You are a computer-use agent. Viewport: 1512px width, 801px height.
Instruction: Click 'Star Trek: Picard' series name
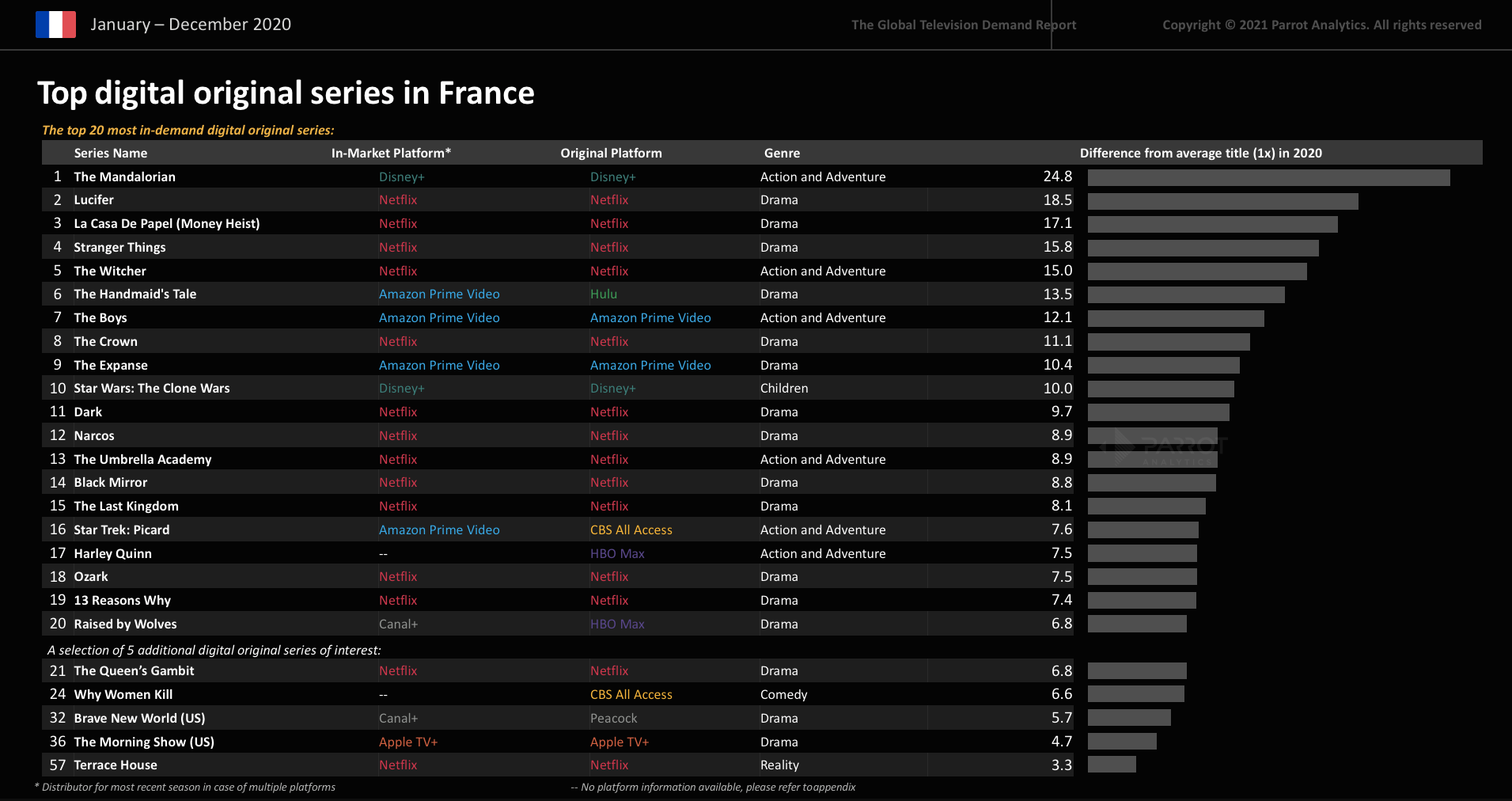(x=121, y=530)
